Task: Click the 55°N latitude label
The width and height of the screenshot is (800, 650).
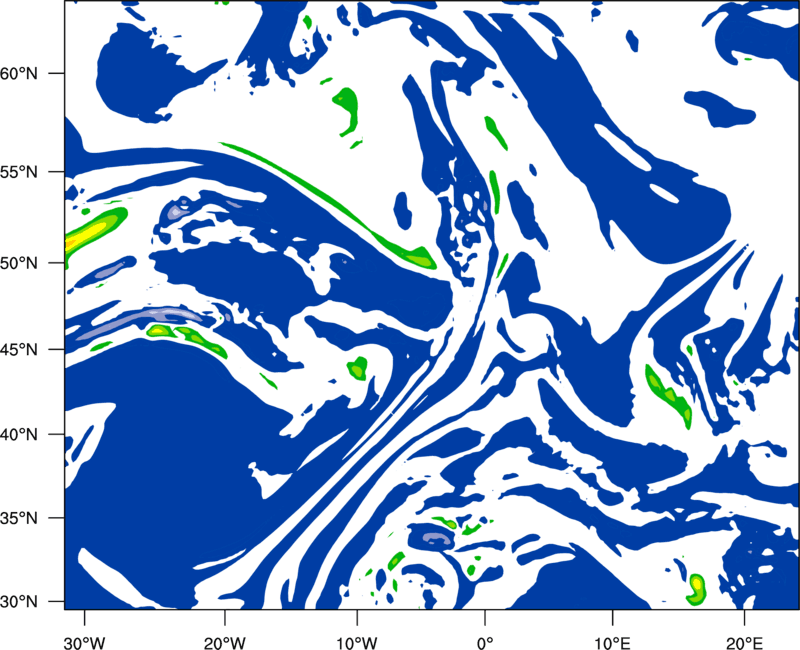Action: (x=19, y=172)
